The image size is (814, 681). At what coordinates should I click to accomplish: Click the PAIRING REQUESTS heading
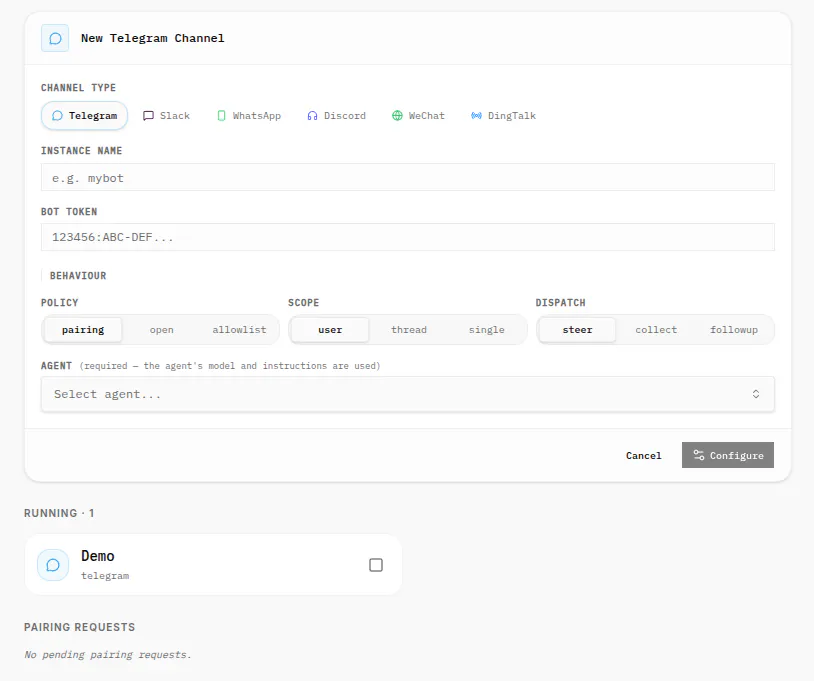79,627
